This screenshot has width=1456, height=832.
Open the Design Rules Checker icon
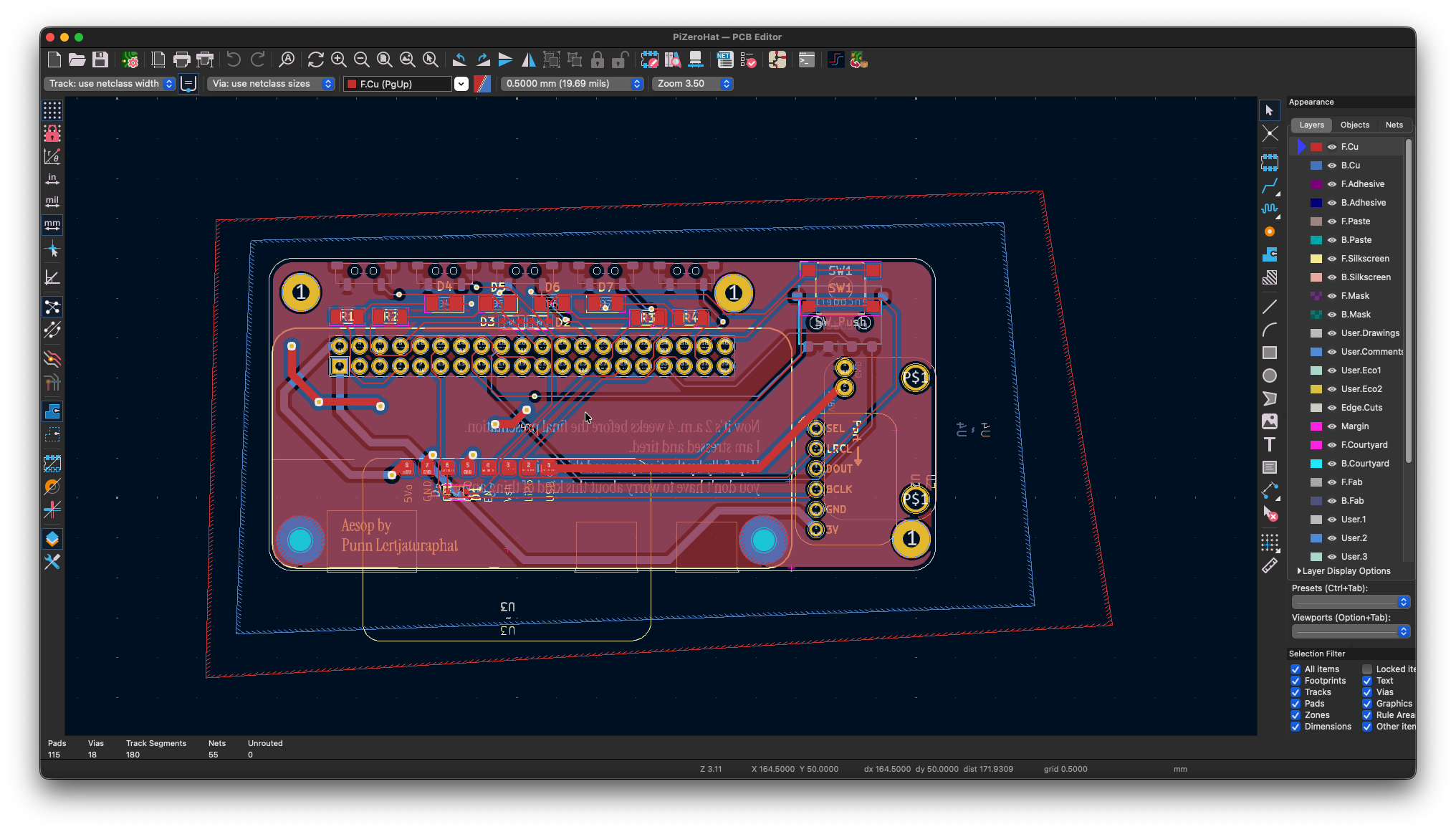749,60
